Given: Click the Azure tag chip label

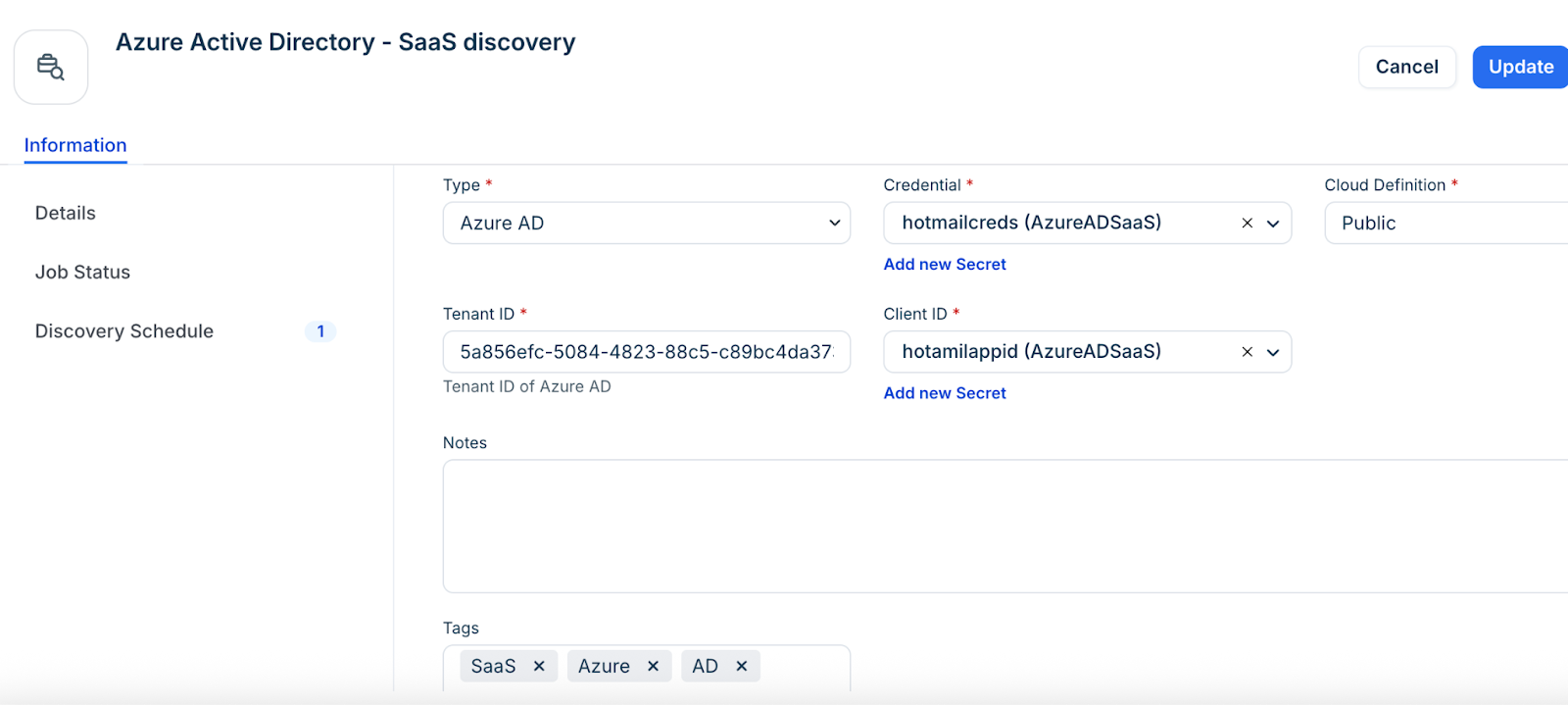Looking at the screenshot, I should click(604, 667).
